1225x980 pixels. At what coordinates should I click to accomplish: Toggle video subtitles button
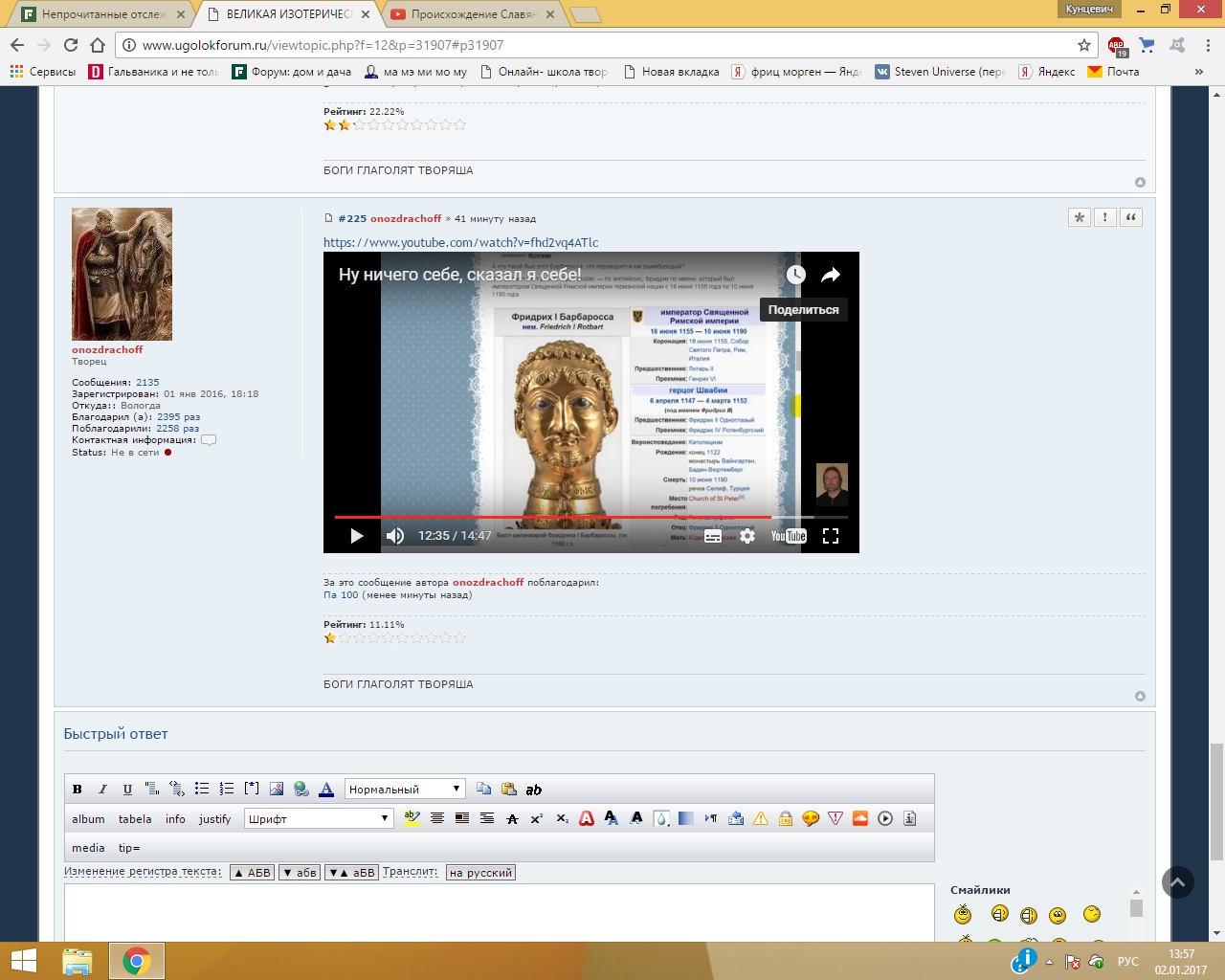[x=713, y=536]
